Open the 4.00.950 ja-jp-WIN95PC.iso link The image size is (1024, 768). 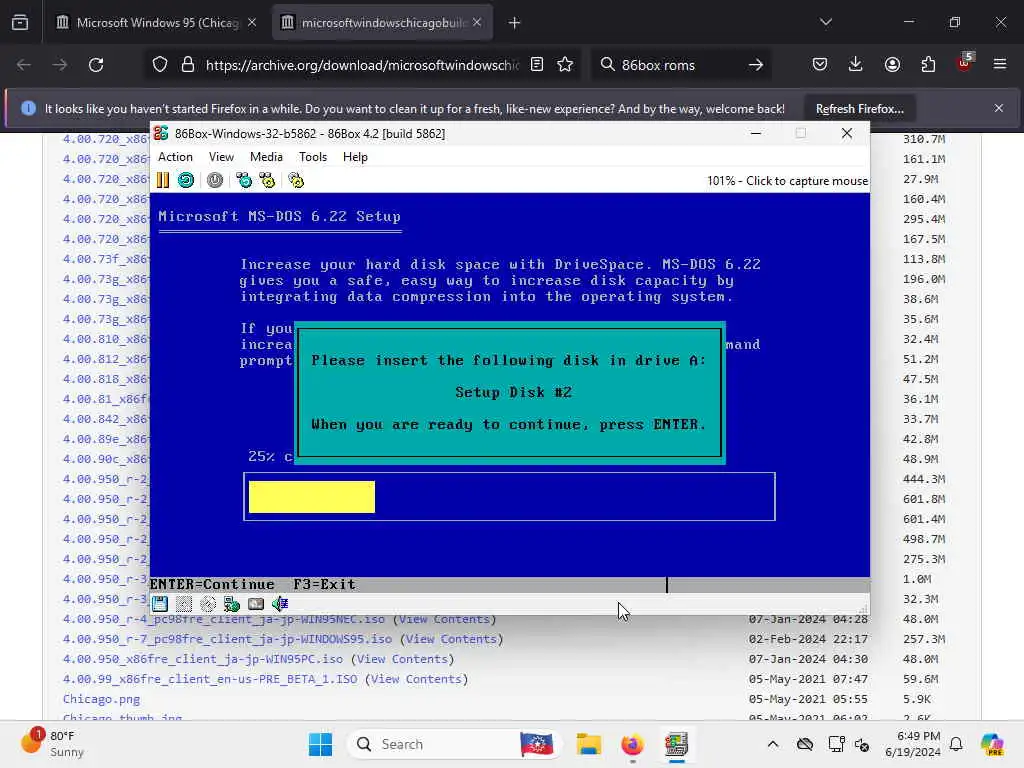click(x=202, y=659)
